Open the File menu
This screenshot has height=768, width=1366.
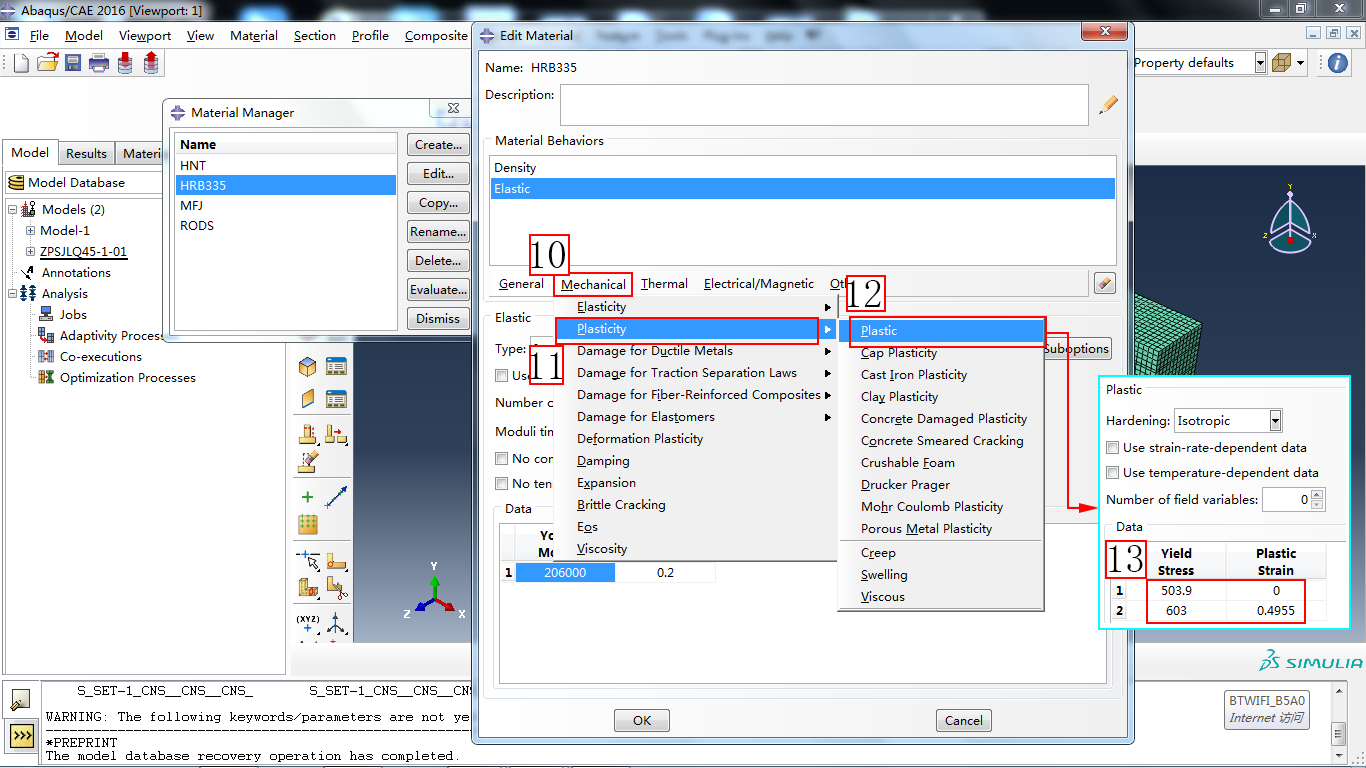point(39,35)
